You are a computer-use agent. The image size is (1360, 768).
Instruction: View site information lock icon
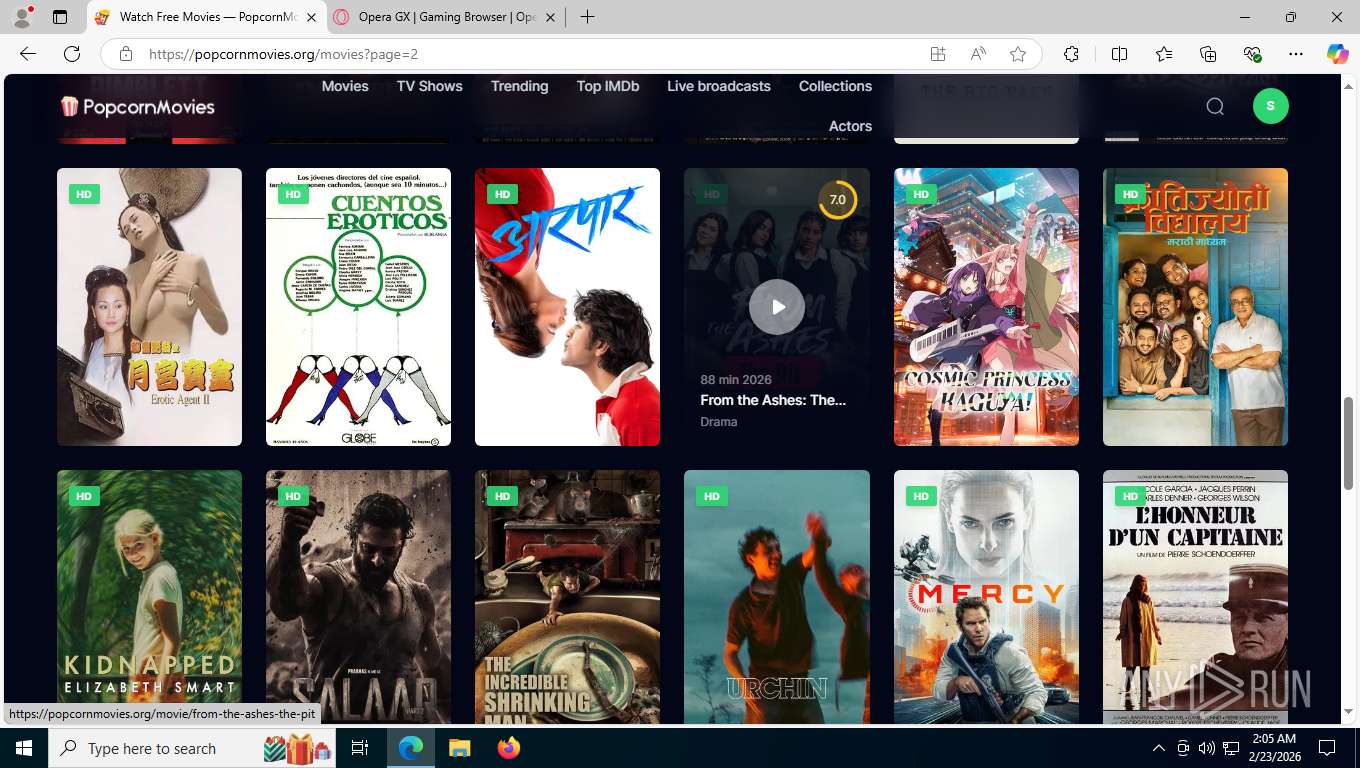point(125,54)
